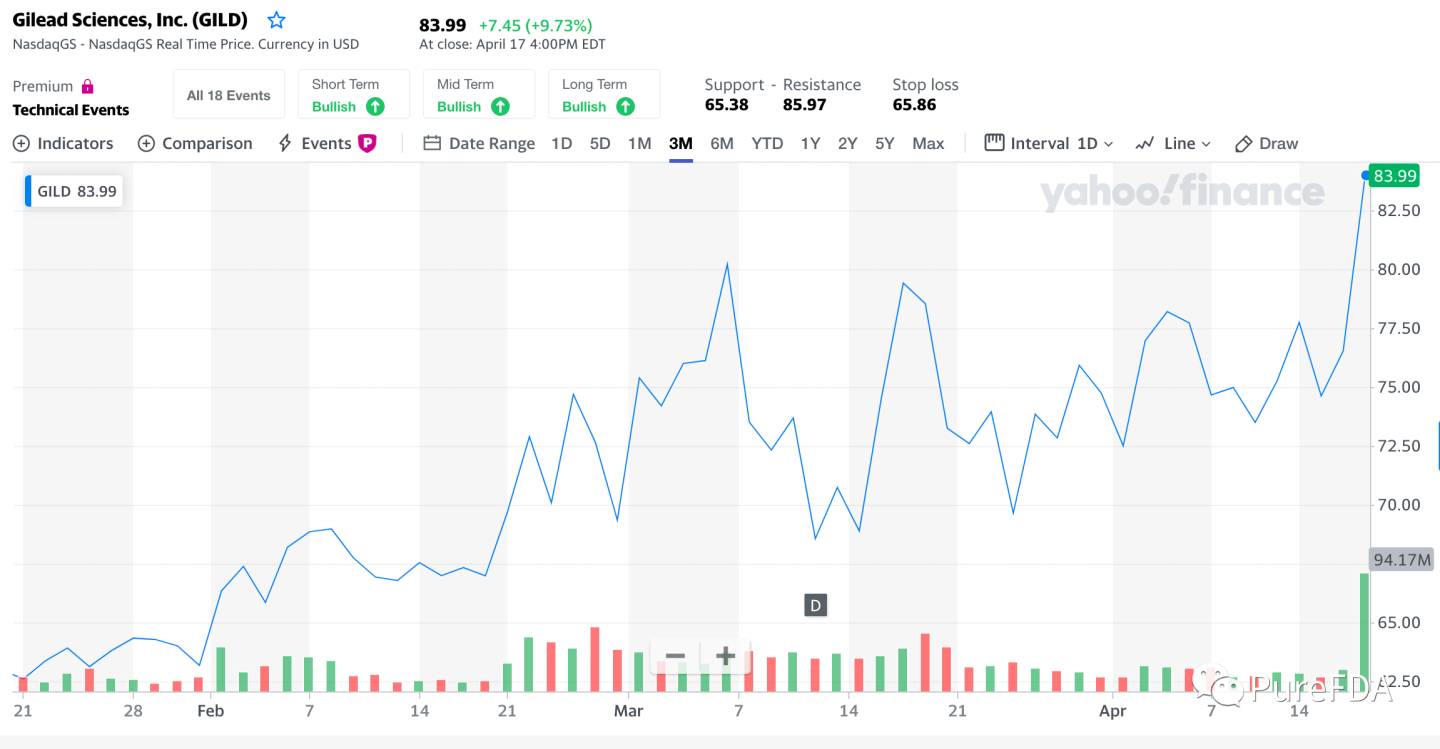Image resolution: width=1440 pixels, height=749 pixels.
Task: Open All 18 Events button
Action: coord(229,95)
